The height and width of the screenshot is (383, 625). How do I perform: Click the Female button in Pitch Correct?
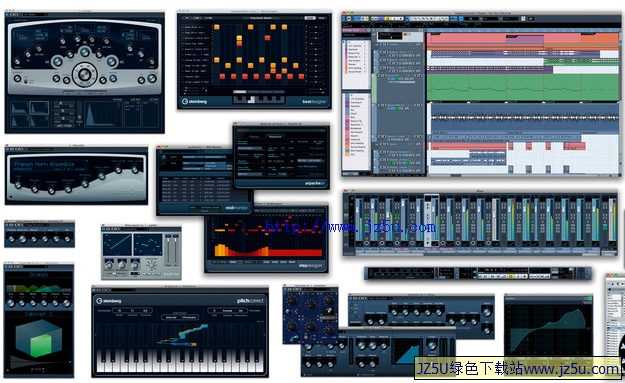228,310
